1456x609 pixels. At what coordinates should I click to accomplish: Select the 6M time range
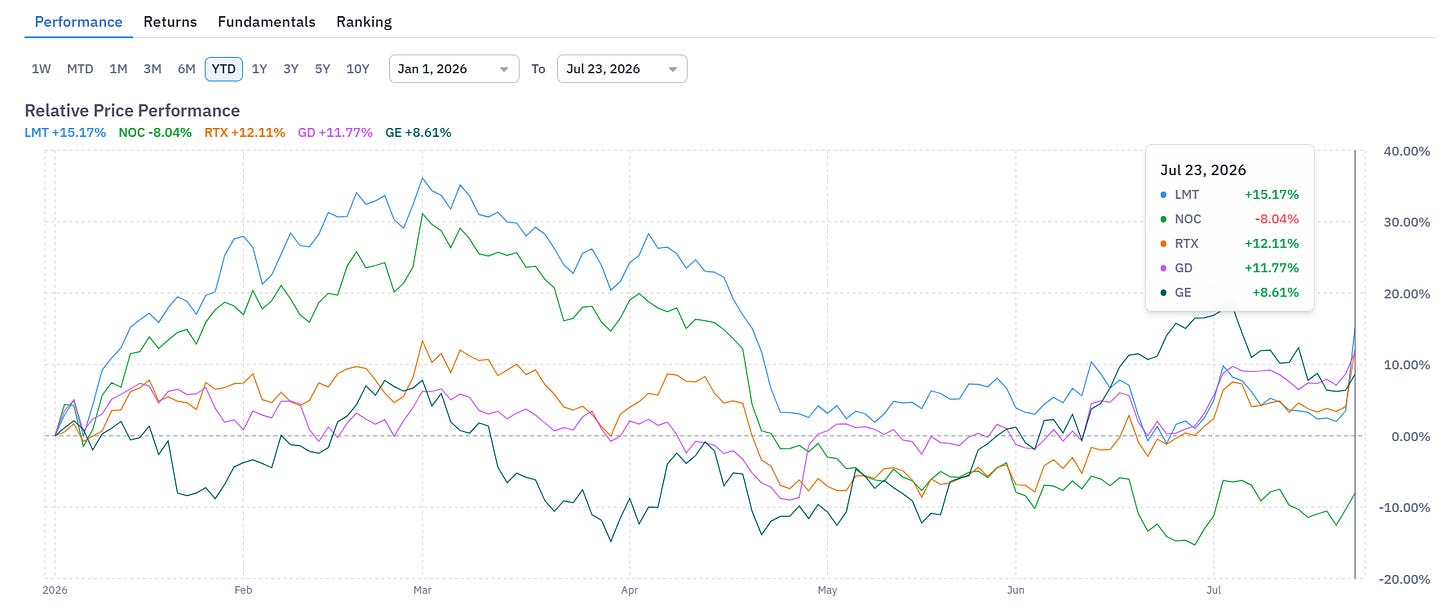click(x=186, y=69)
